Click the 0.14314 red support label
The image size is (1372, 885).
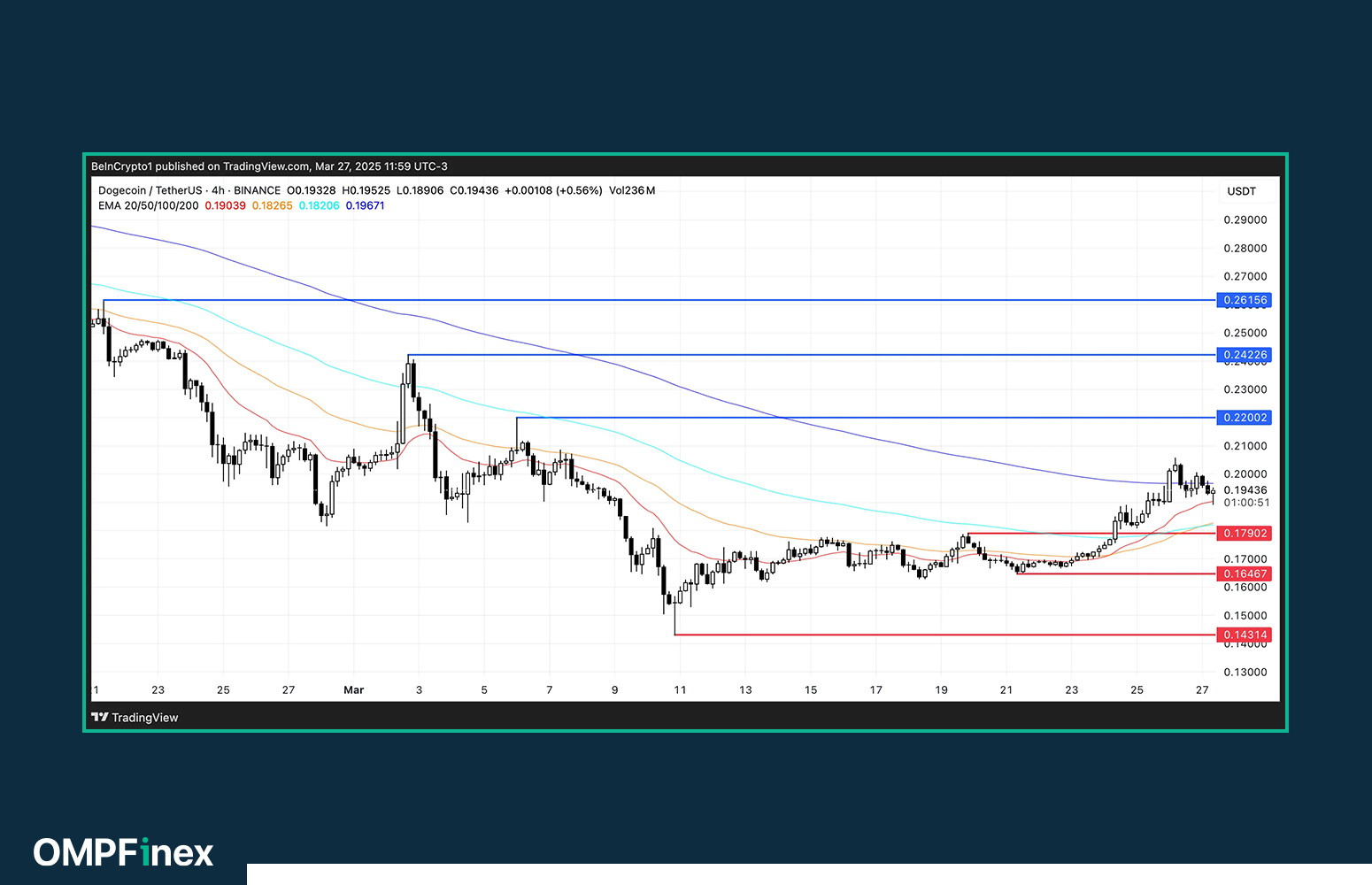pyautogui.click(x=1244, y=635)
